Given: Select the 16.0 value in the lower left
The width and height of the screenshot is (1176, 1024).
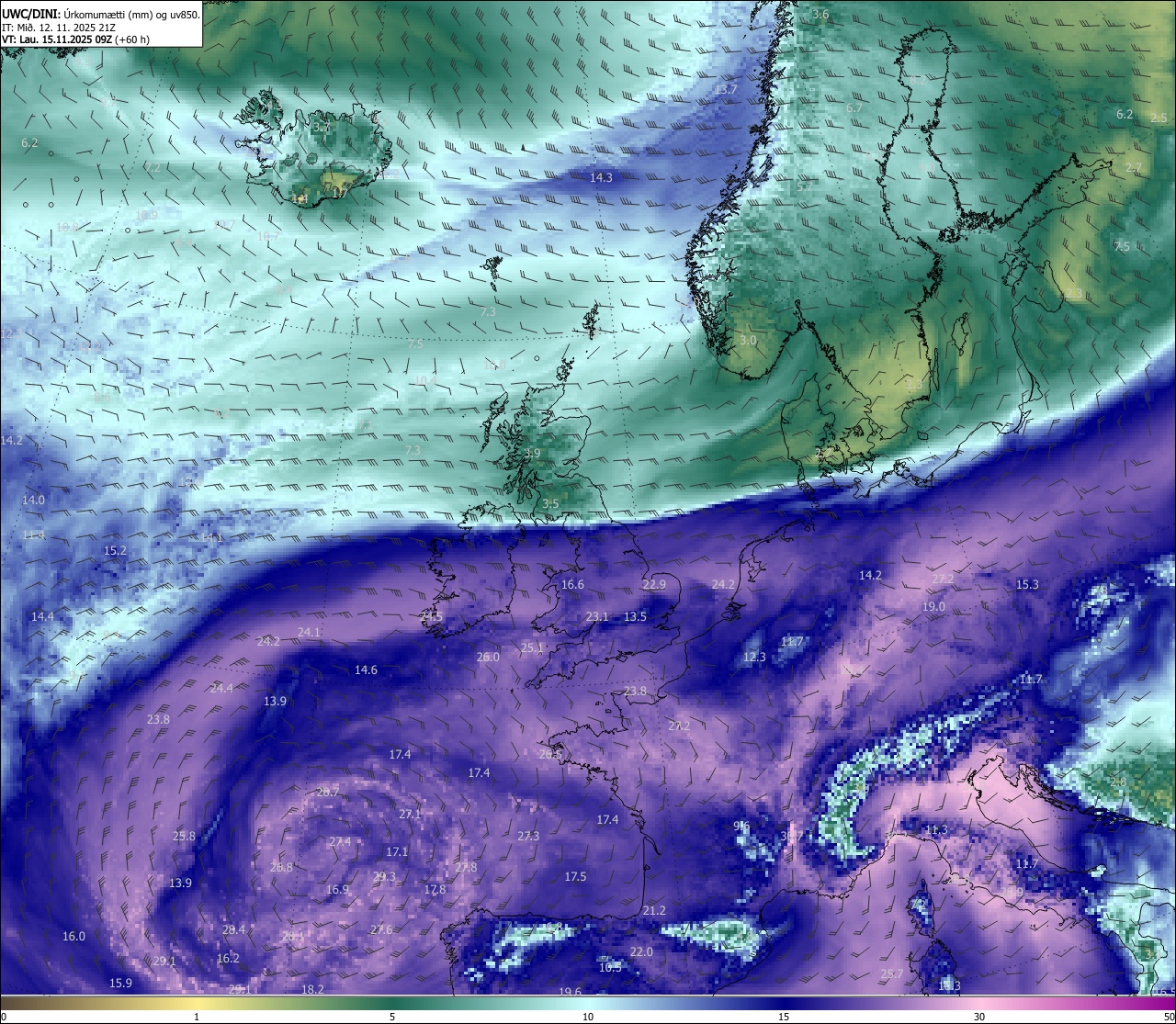Looking at the screenshot, I should click(73, 936).
